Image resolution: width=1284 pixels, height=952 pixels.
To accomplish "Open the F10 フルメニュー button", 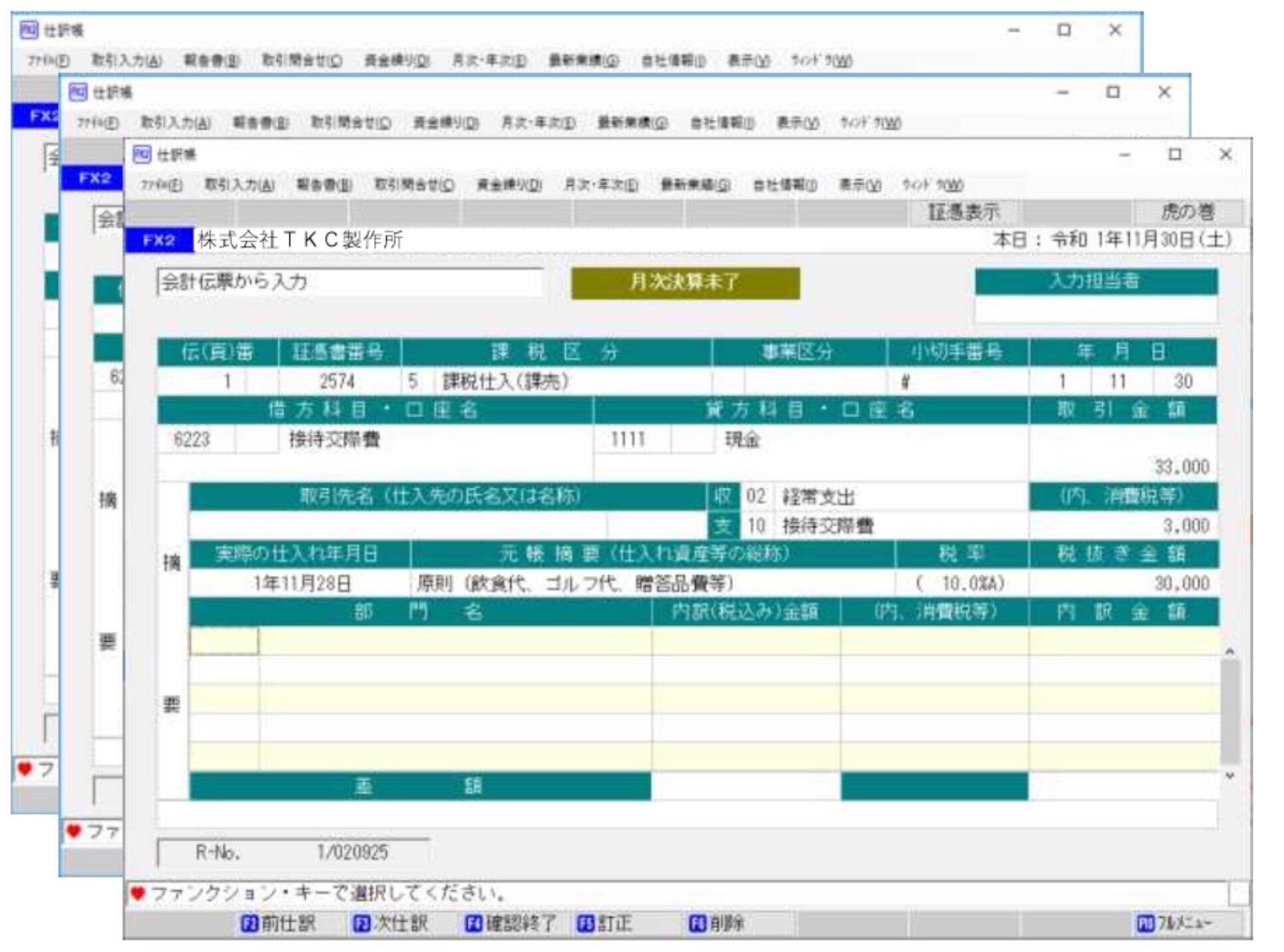I will [x=1174, y=923].
